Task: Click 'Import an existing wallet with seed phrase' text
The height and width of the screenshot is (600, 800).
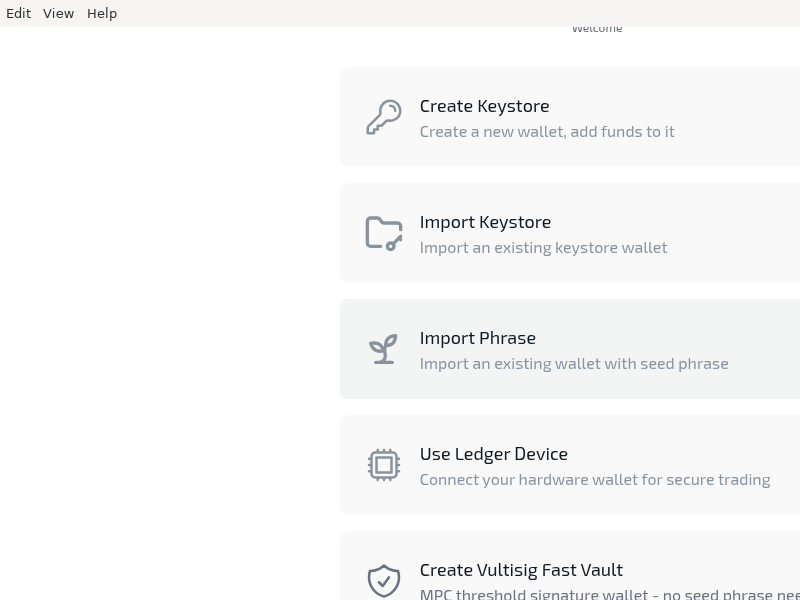Action: 574,364
